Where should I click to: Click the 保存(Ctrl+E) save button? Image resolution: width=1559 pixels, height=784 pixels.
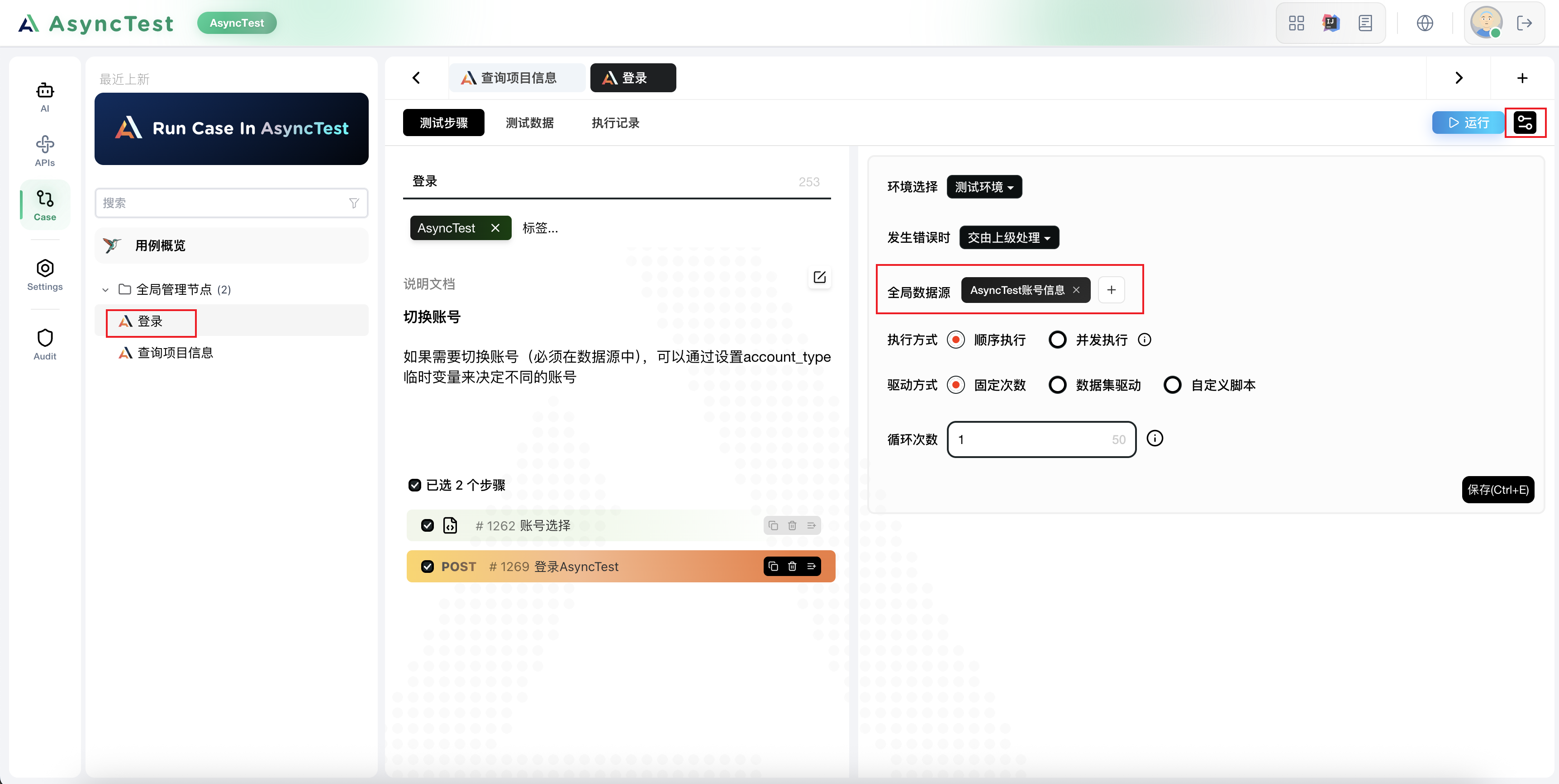click(x=1497, y=489)
